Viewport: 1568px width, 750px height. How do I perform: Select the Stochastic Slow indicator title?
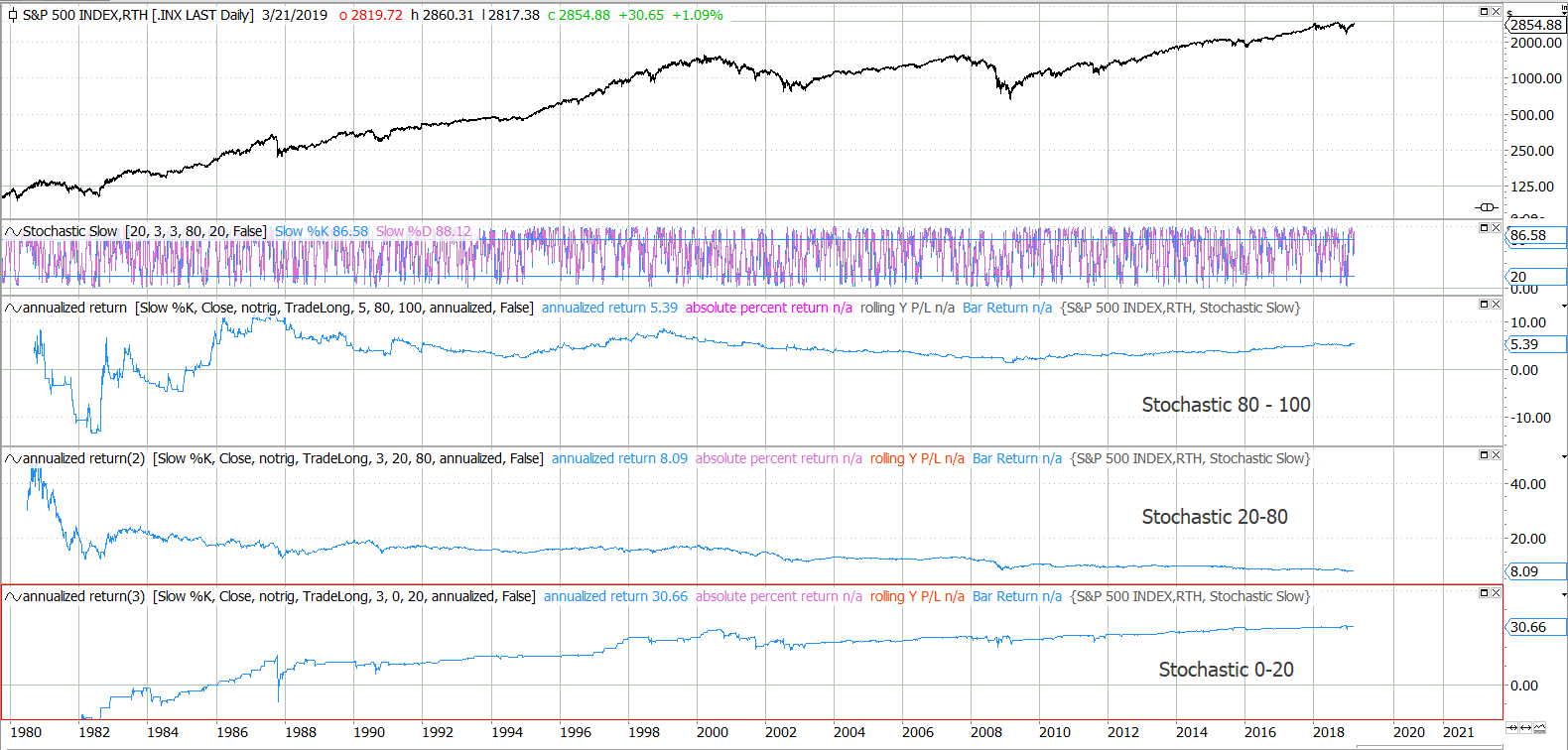pyautogui.click(x=69, y=231)
